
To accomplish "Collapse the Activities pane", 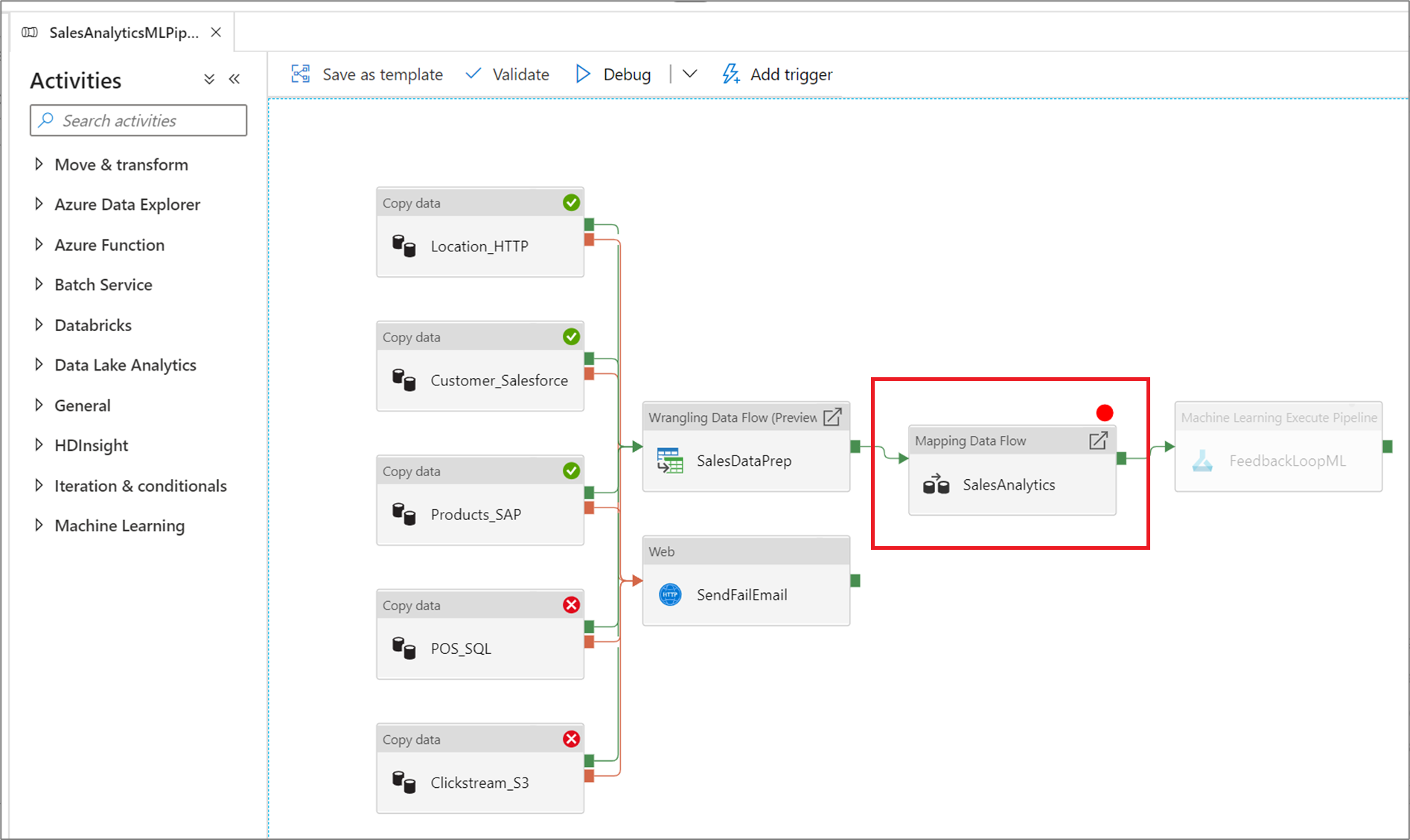I will [234, 78].
